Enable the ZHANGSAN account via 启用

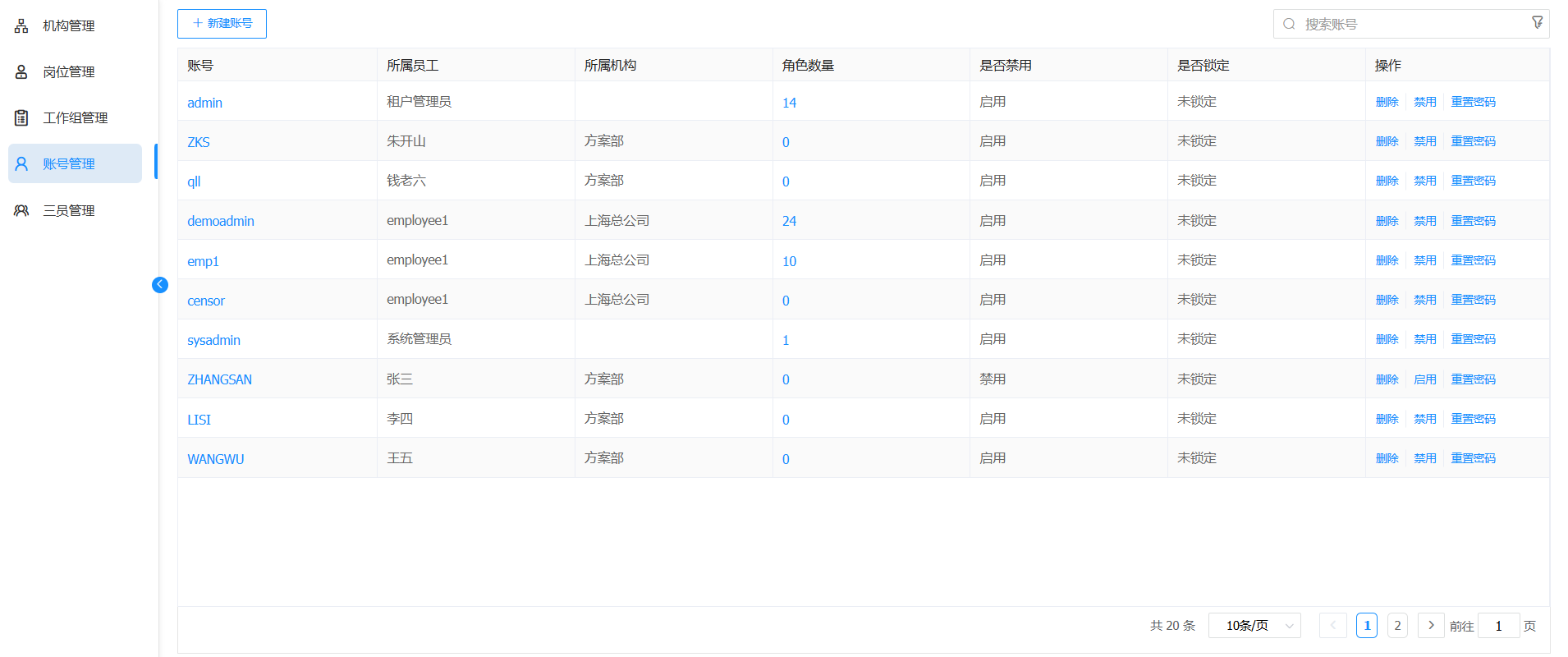tap(1424, 379)
